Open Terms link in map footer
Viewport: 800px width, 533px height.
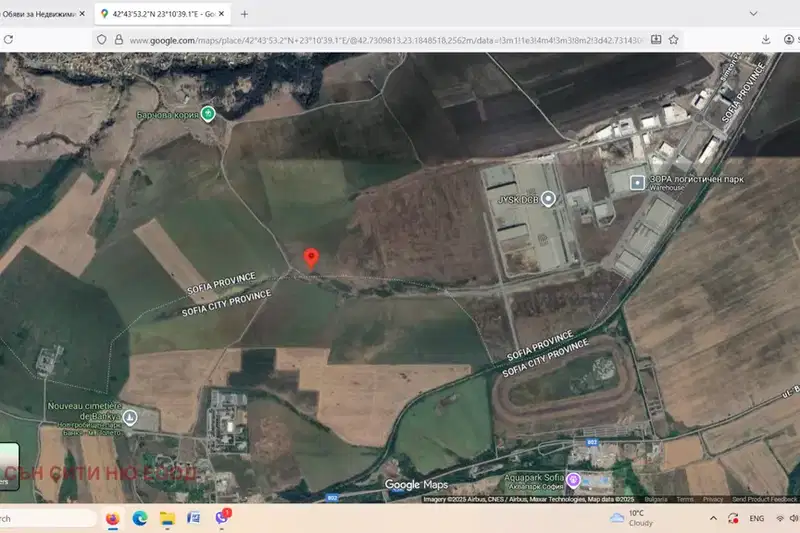pos(685,499)
